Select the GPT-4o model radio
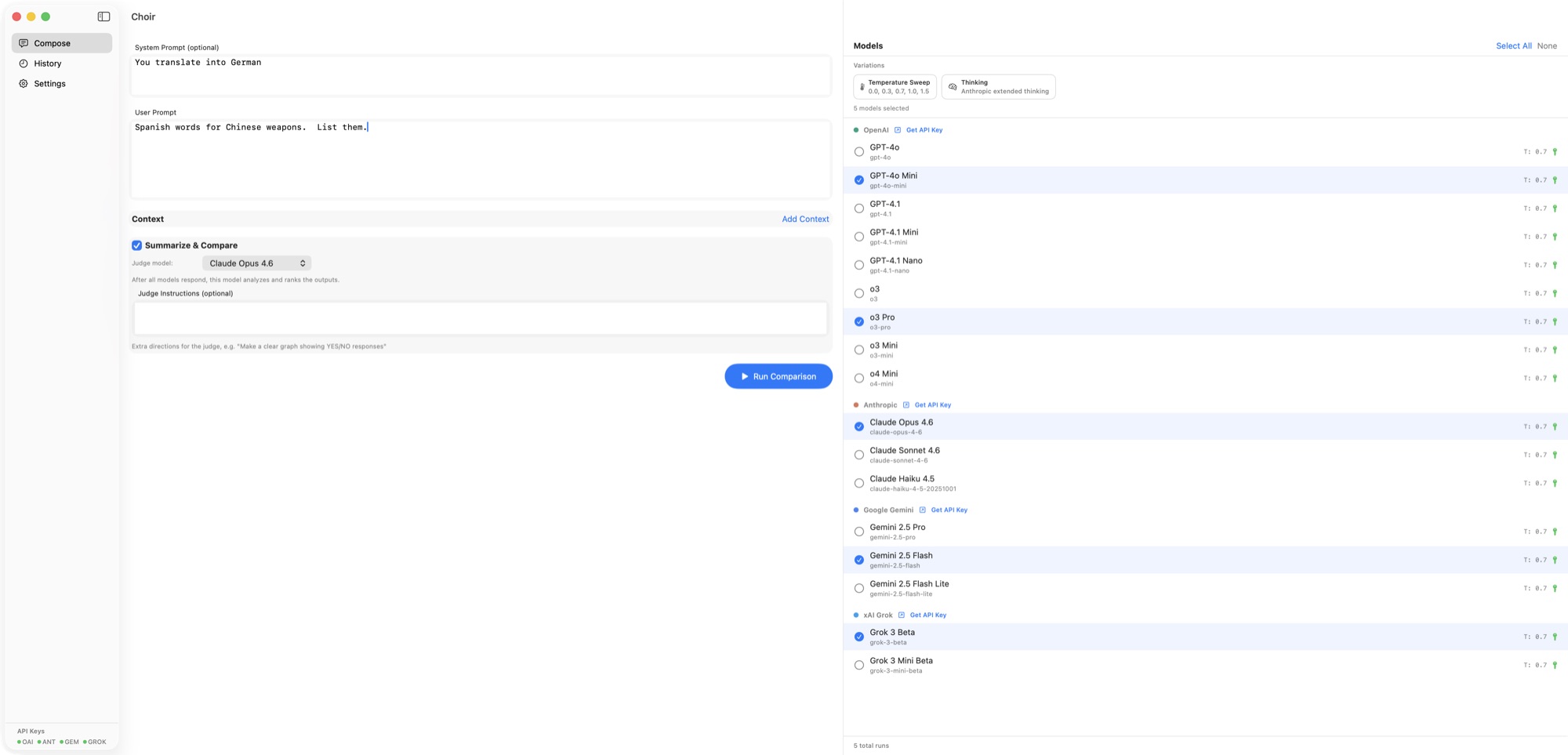 click(859, 152)
